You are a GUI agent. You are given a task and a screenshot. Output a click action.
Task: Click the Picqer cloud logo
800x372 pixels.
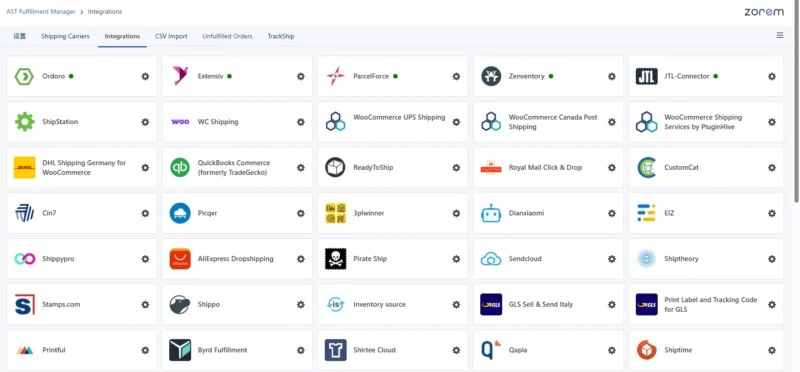coord(180,213)
